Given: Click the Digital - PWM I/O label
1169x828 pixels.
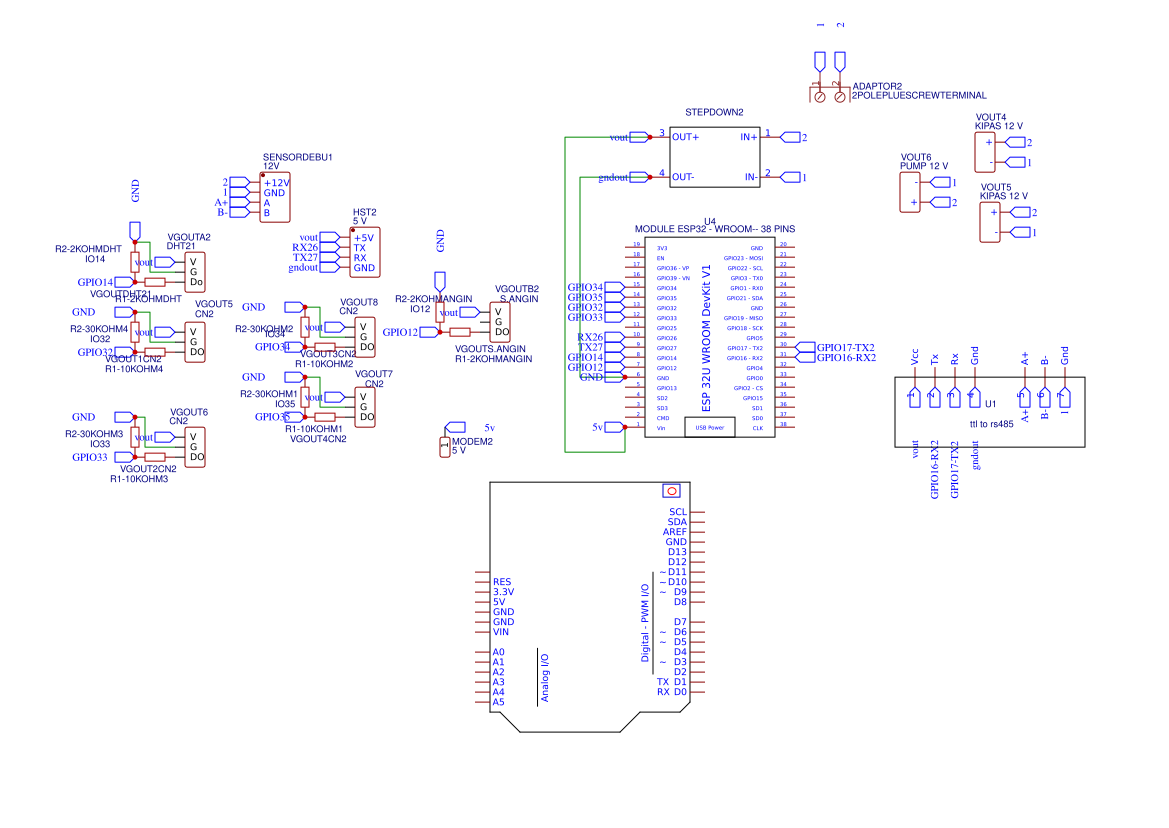Looking at the screenshot, I should click(645, 623).
